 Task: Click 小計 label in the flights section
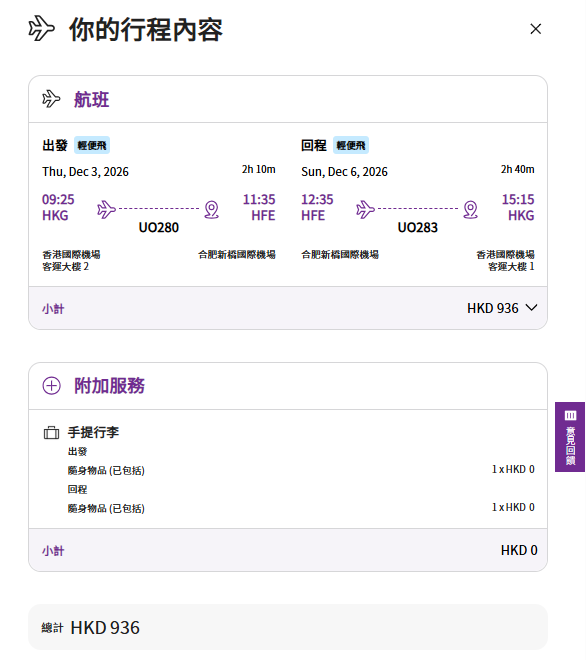coord(53,309)
